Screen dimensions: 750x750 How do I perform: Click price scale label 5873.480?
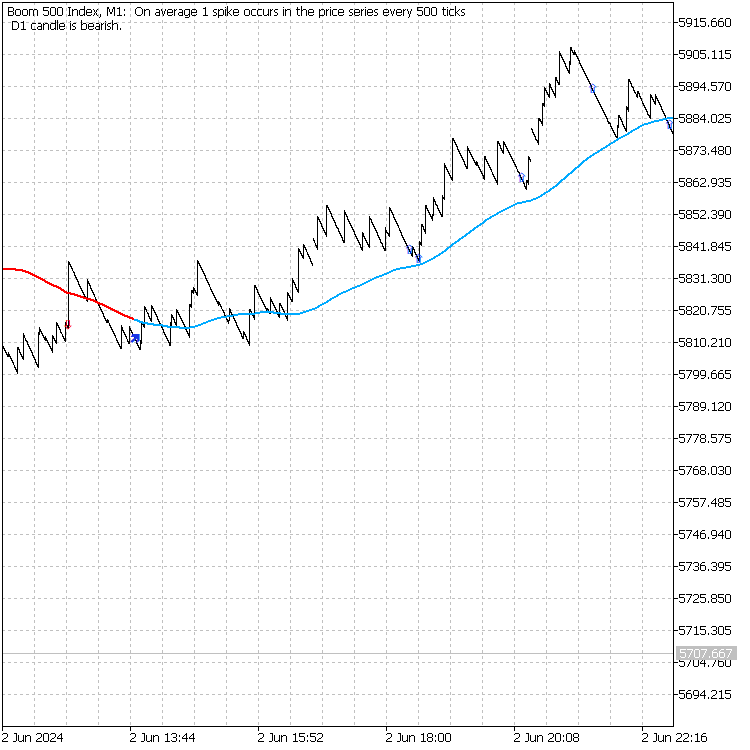[x=705, y=151]
